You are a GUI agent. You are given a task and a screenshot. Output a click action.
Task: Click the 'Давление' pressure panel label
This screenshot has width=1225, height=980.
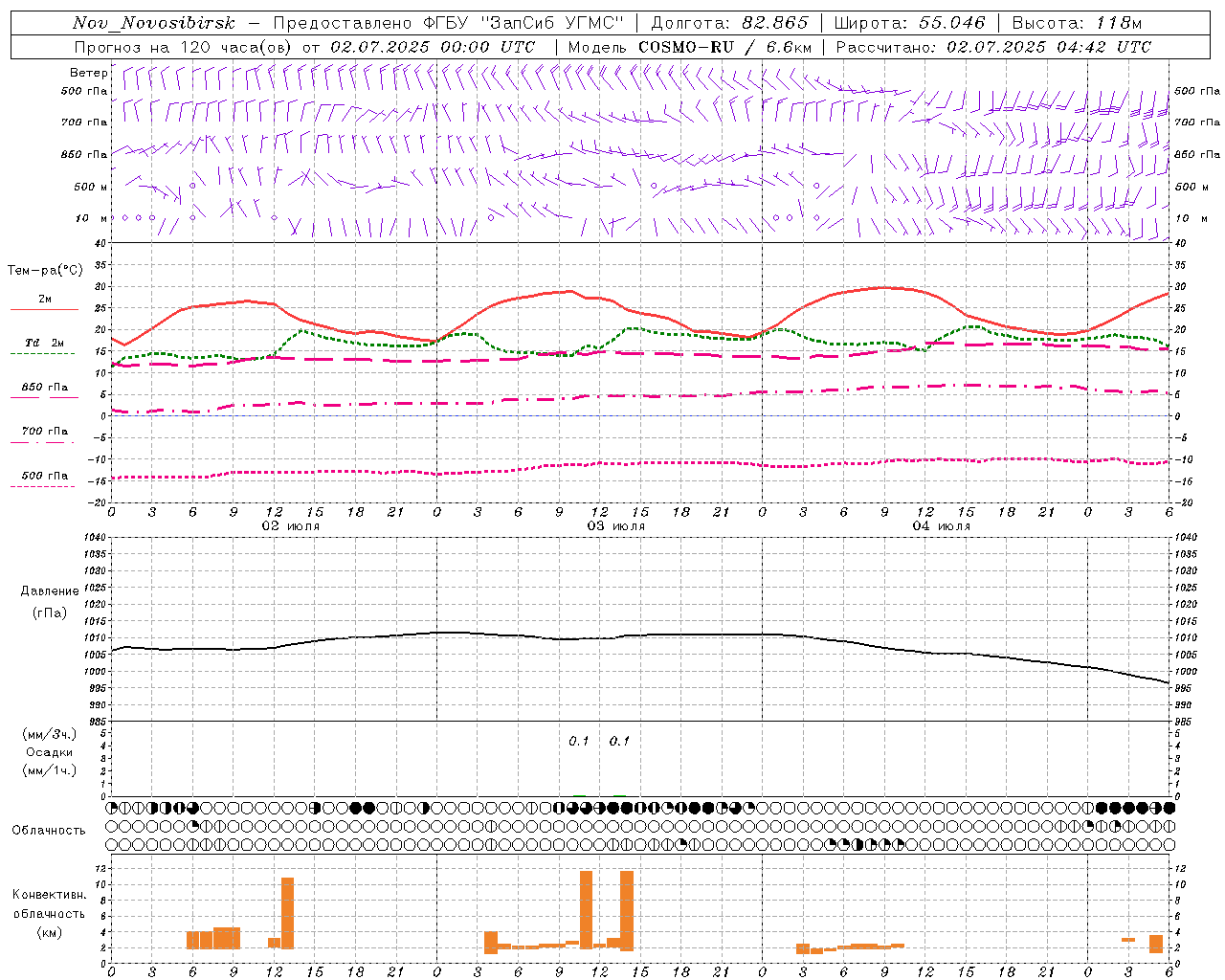(50, 591)
